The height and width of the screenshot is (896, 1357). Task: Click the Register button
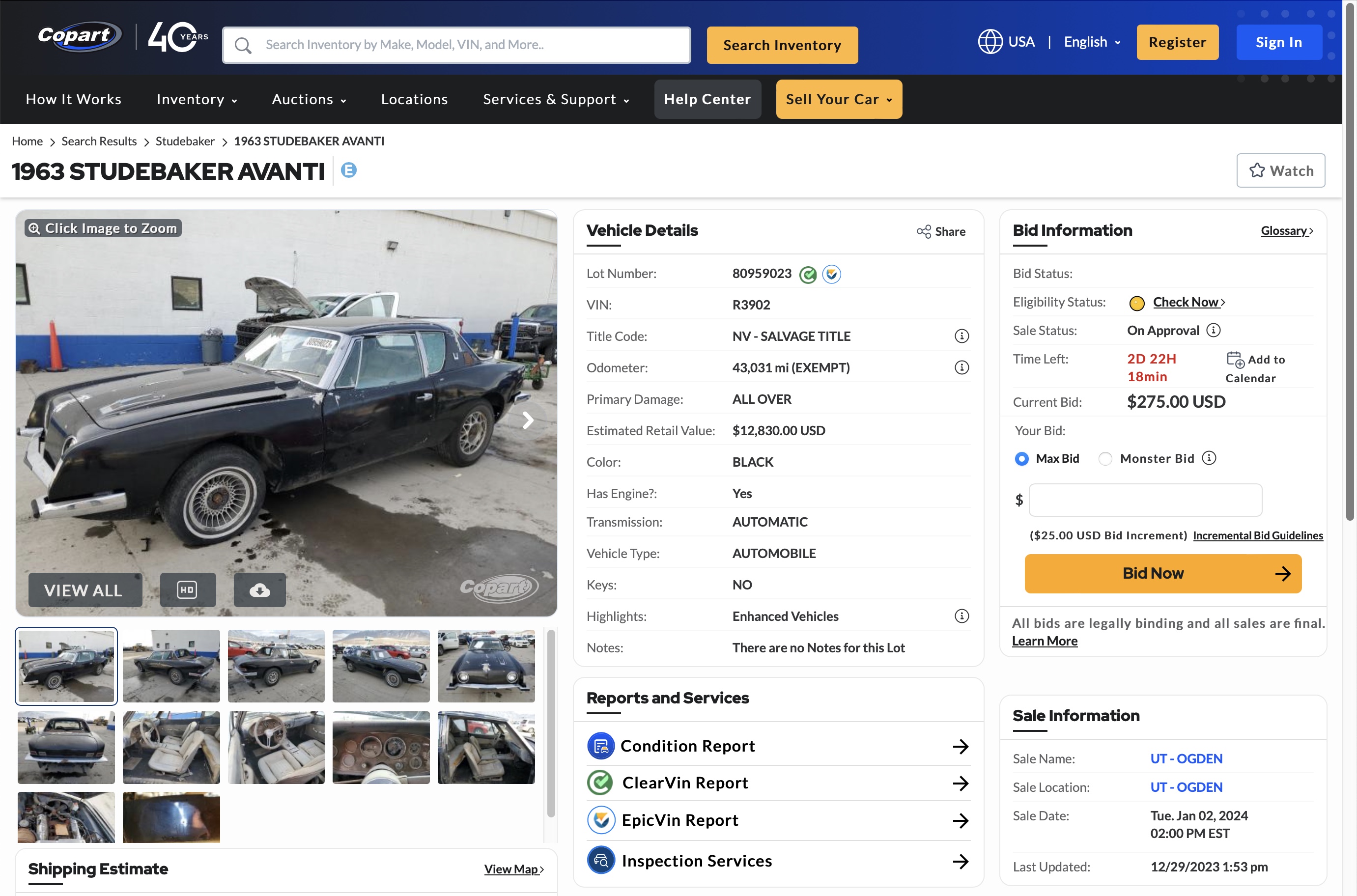(x=1177, y=42)
